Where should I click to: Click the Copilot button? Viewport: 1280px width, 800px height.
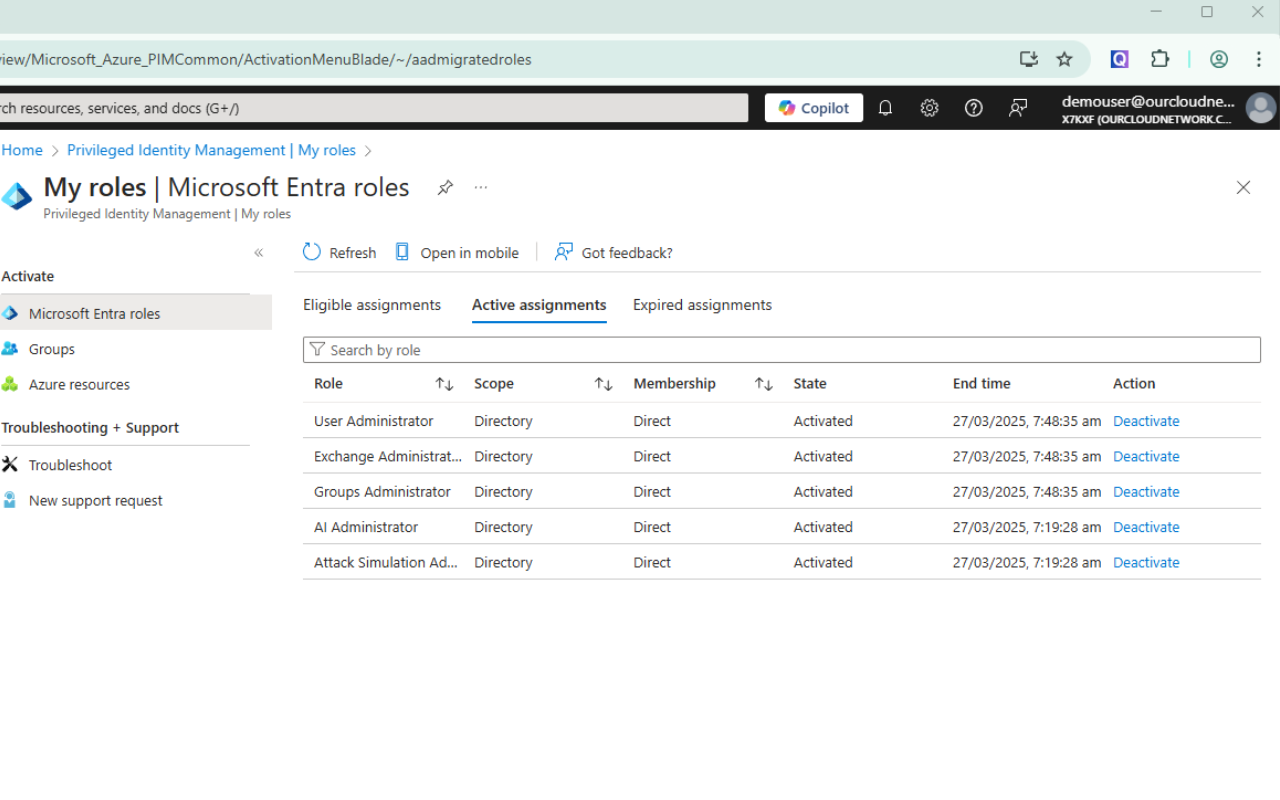coord(814,108)
